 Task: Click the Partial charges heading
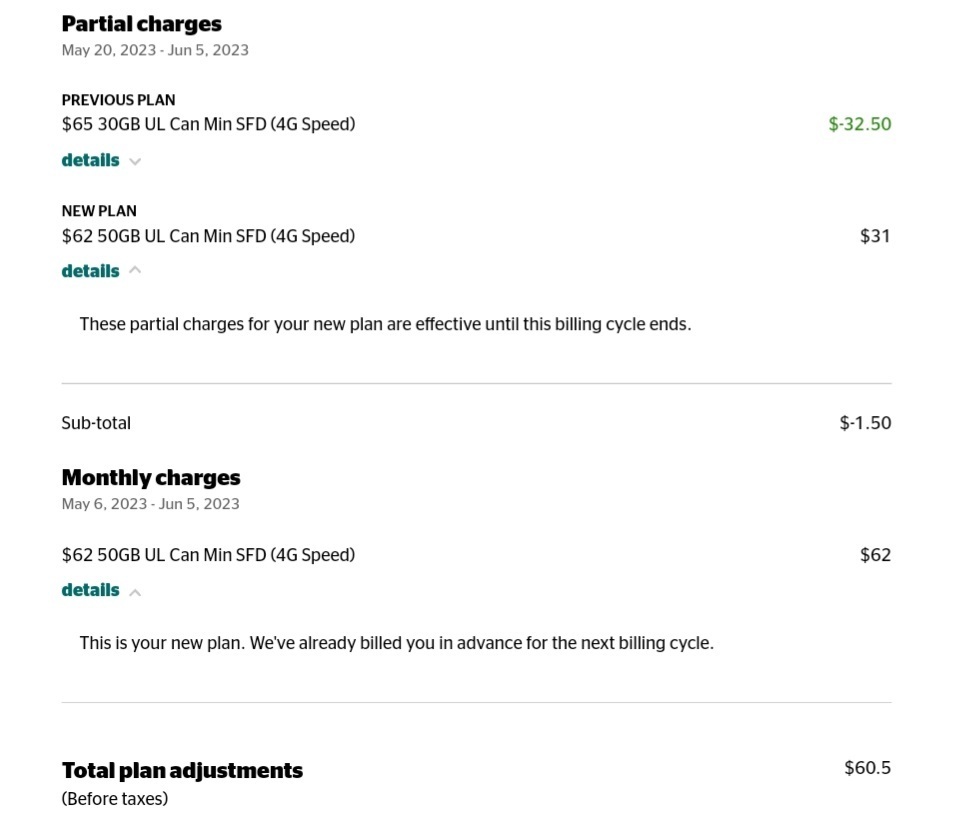tap(142, 24)
